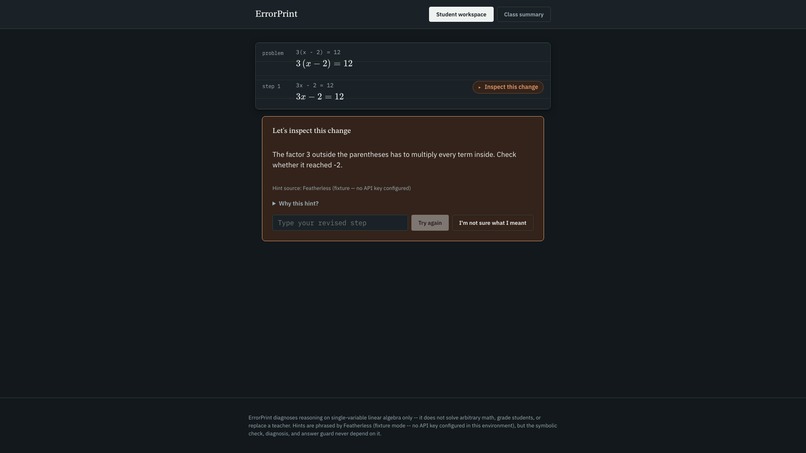Click the 'problem' row label
Viewport: 806px width, 453px height.
pyautogui.click(x=273, y=53)
